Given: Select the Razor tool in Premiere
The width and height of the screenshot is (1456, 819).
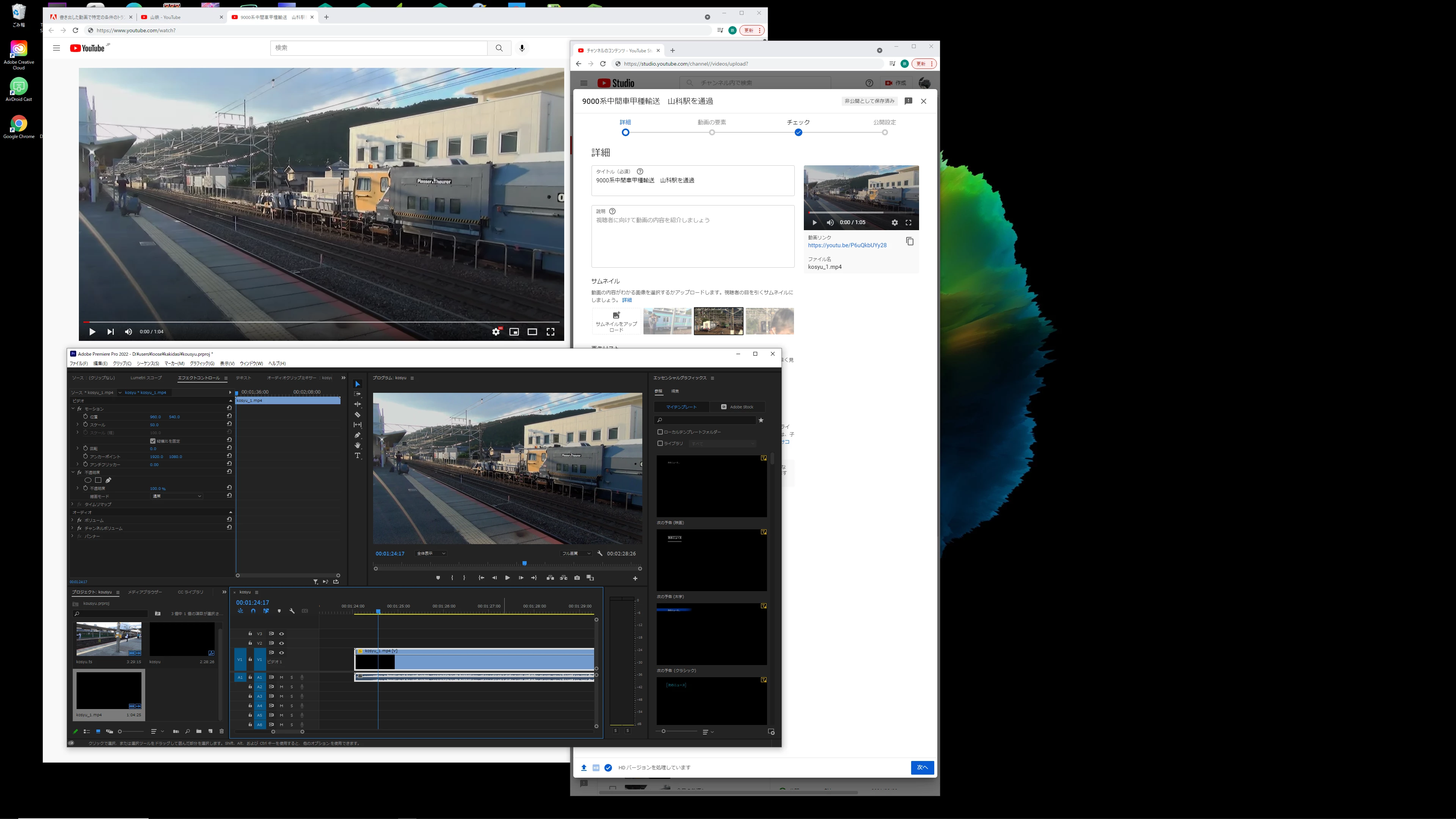Looking at the screenshot, I should (x=357, y=414).
